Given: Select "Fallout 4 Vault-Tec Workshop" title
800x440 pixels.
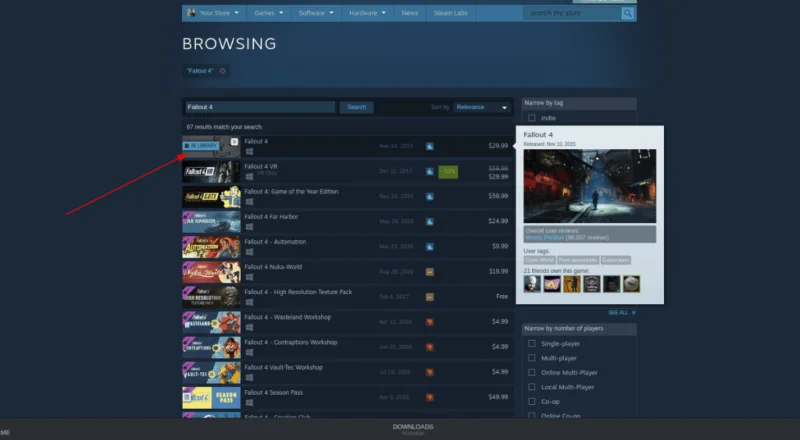Looking at the screenshot, I should [x=283, y=367].
